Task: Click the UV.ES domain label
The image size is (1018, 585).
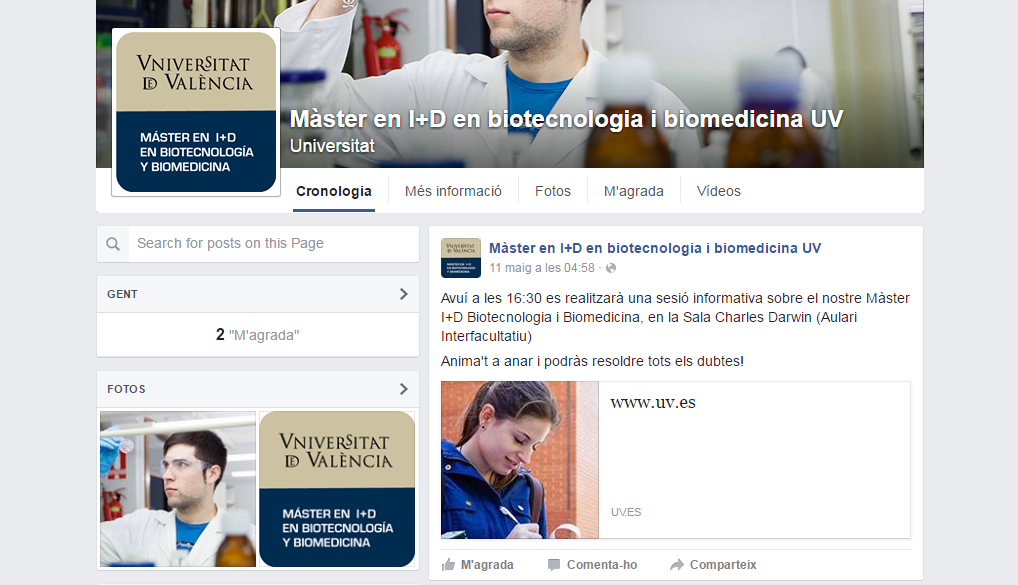Action: (626, 512)
